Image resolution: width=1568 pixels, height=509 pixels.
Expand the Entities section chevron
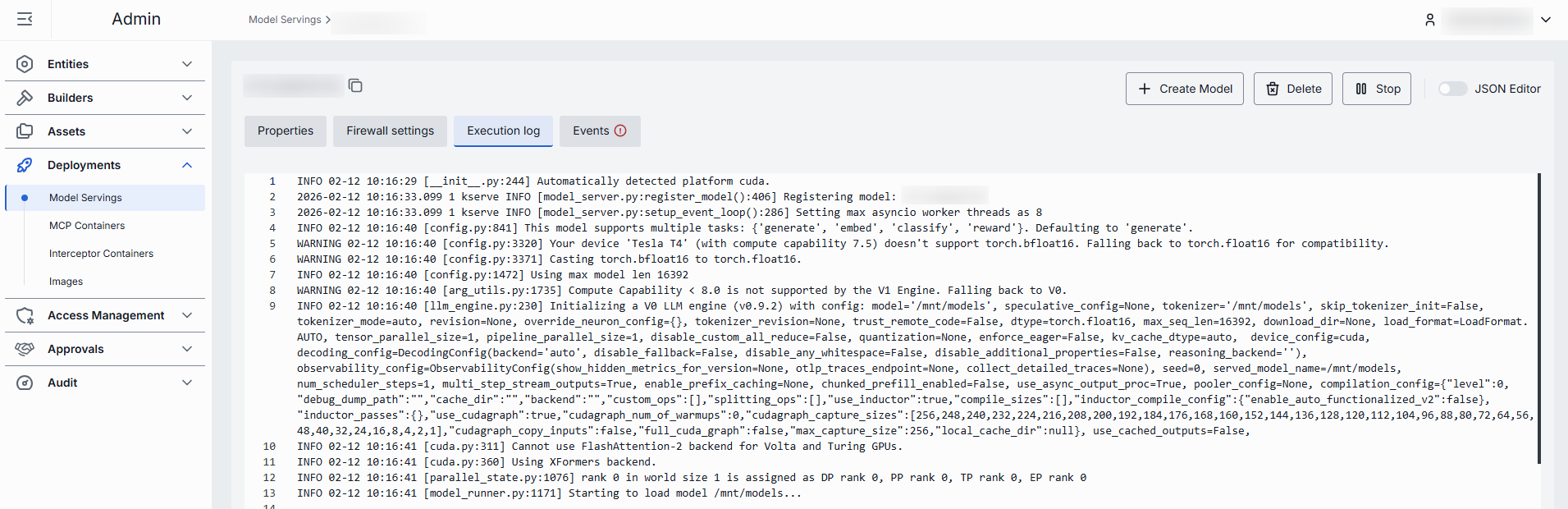pos(187,64)
